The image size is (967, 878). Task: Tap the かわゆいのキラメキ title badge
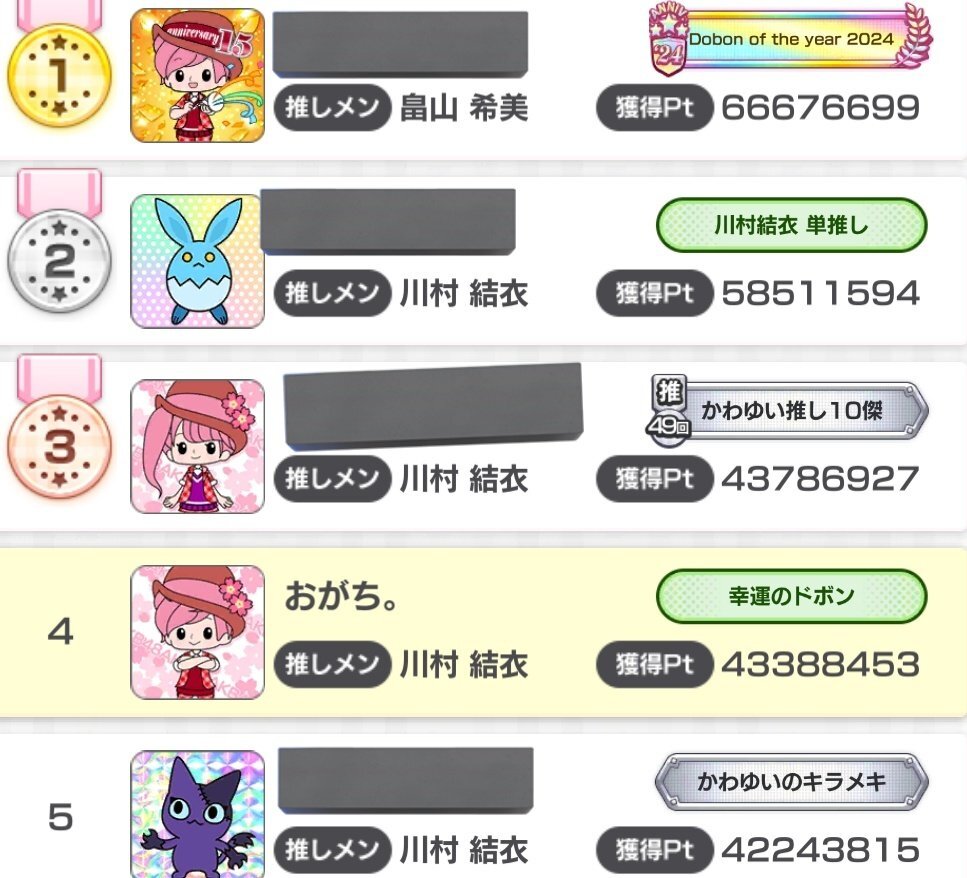(791, 782)
